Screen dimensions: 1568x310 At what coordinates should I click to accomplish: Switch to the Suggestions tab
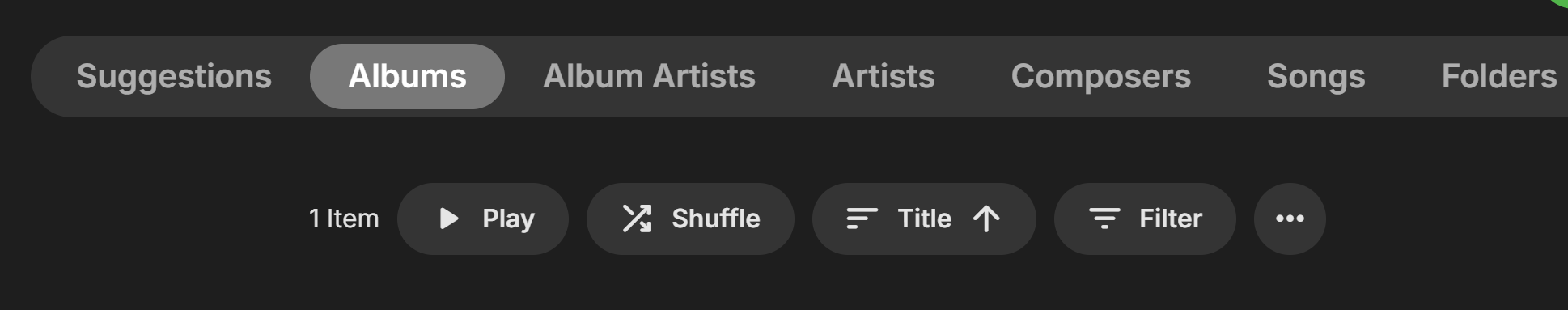[x=174, y=76]
